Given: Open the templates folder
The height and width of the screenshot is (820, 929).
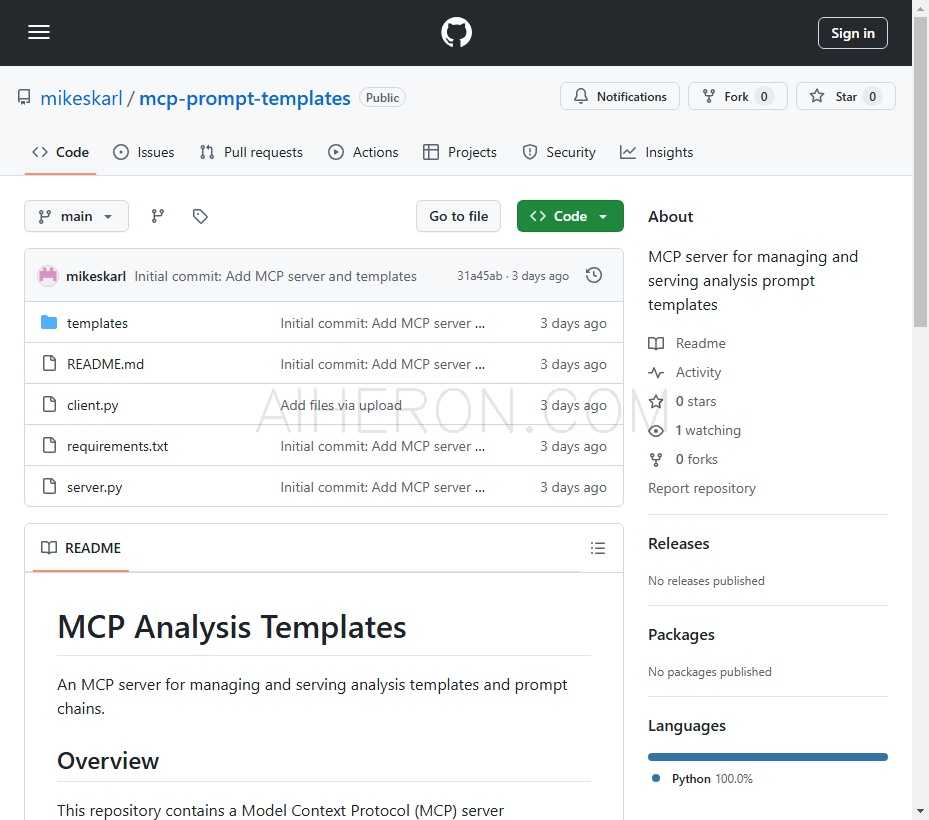Looking at the screenshot, I should tap(97, 323).
